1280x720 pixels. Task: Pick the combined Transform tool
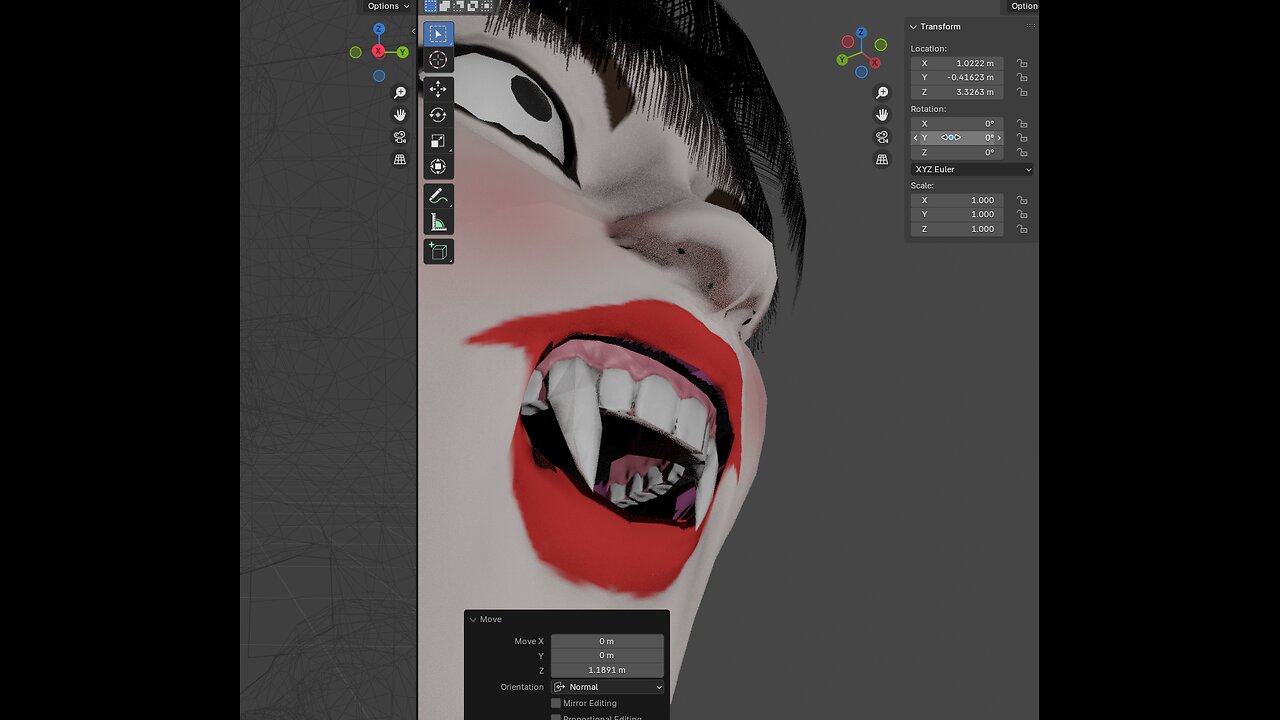[x=438, y=167]
